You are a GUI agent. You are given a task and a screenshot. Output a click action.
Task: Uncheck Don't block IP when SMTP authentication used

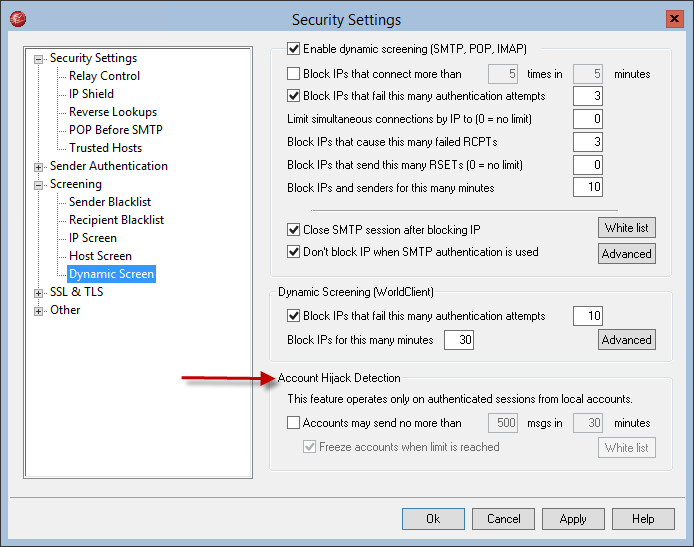point(293,252)
